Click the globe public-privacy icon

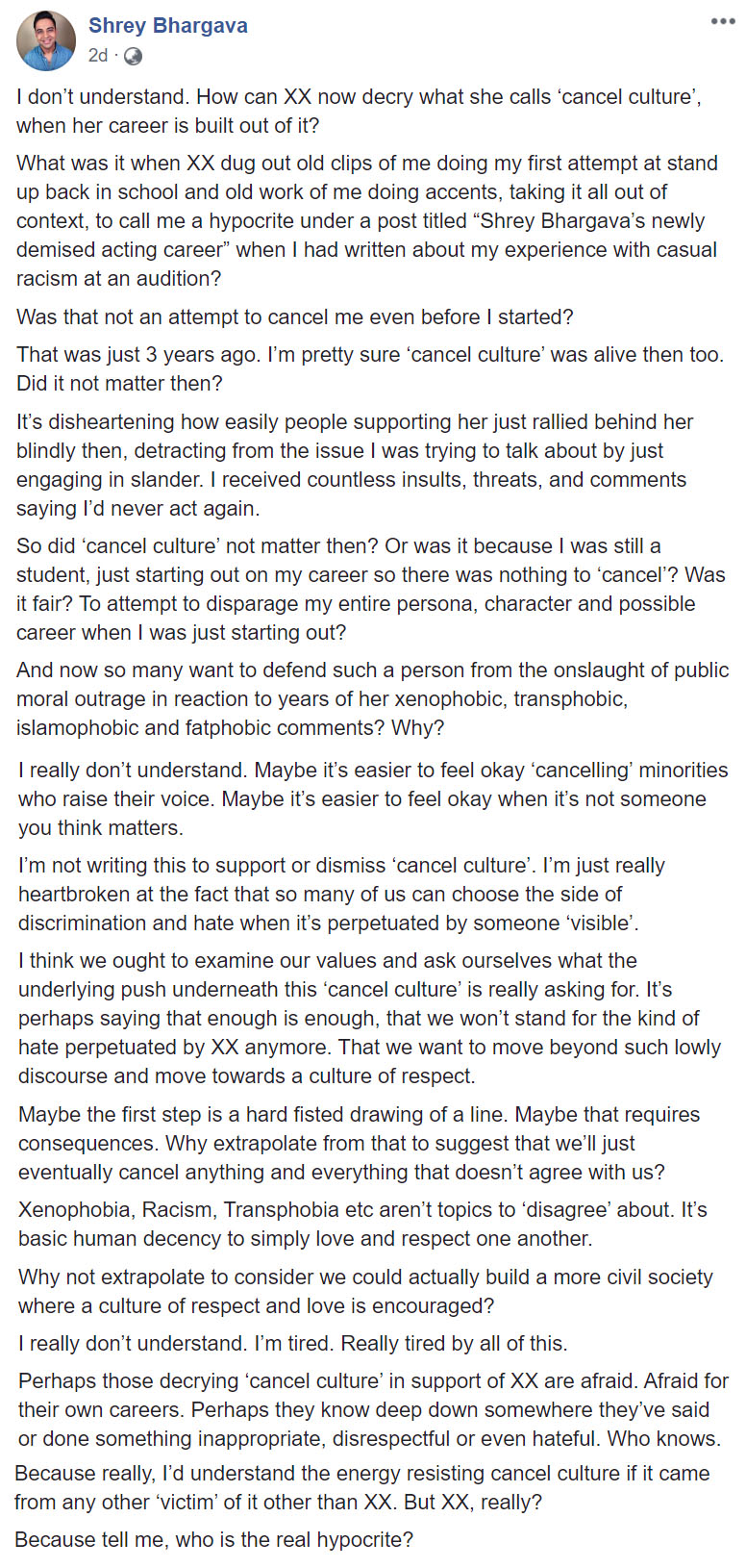[134, 56]
